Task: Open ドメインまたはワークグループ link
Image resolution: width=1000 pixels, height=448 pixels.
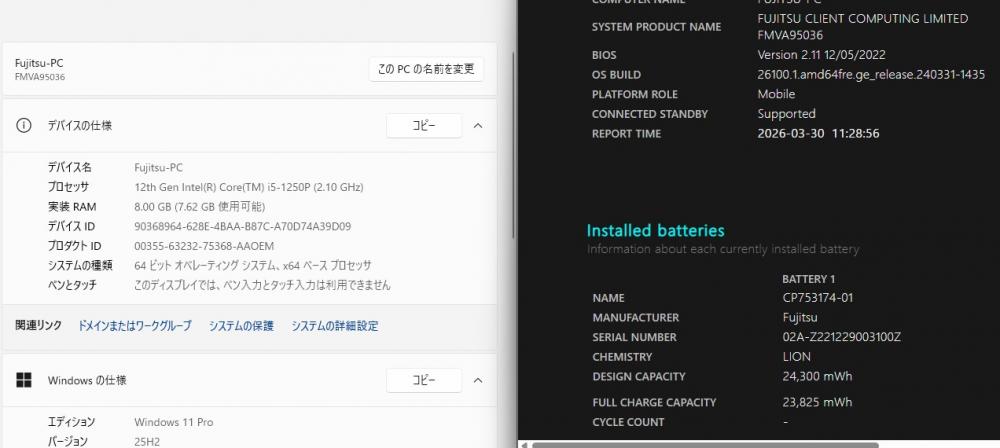Action: 135,326
